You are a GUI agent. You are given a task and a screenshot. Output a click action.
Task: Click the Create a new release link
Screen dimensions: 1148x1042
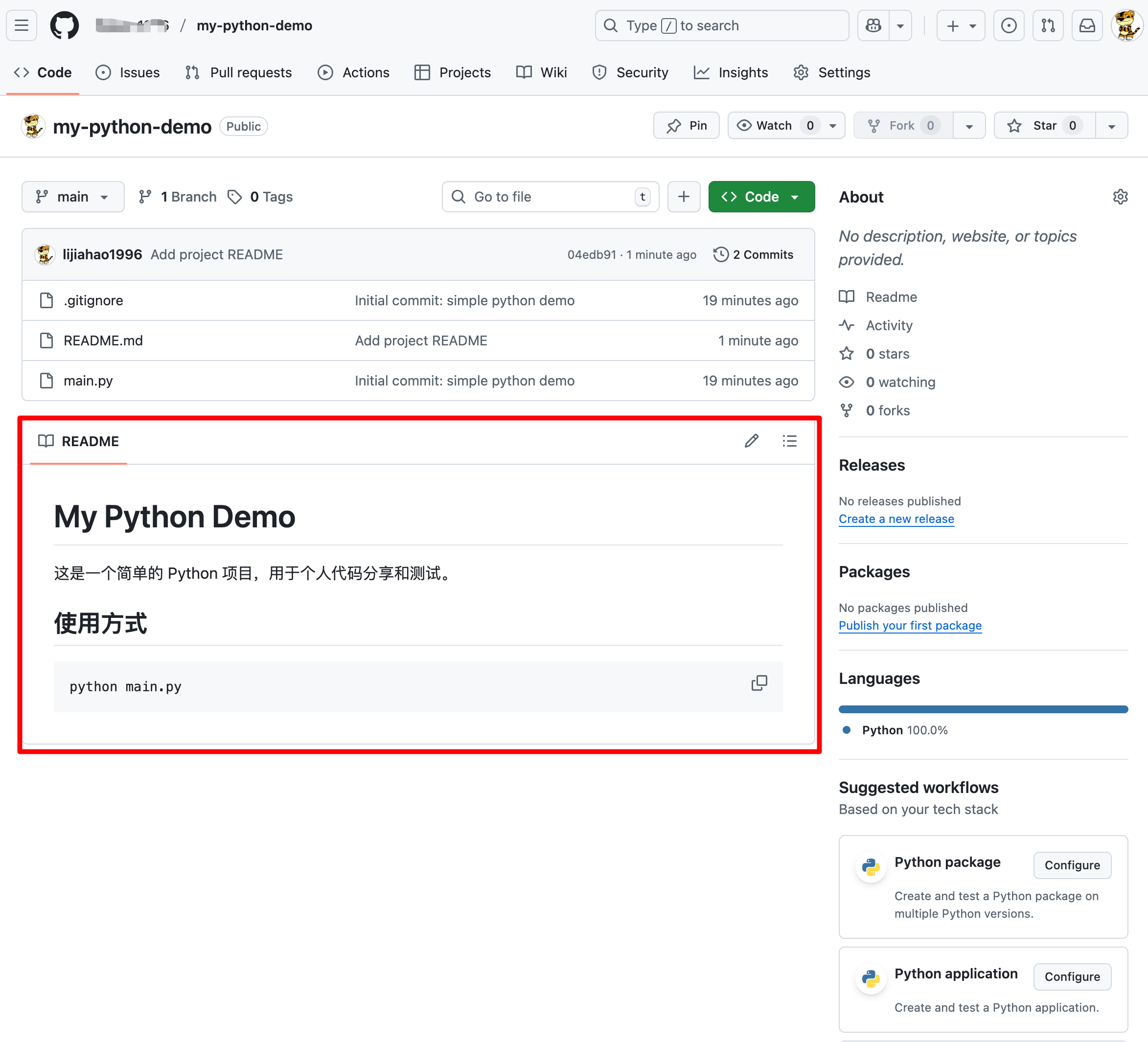coord(895,519)
